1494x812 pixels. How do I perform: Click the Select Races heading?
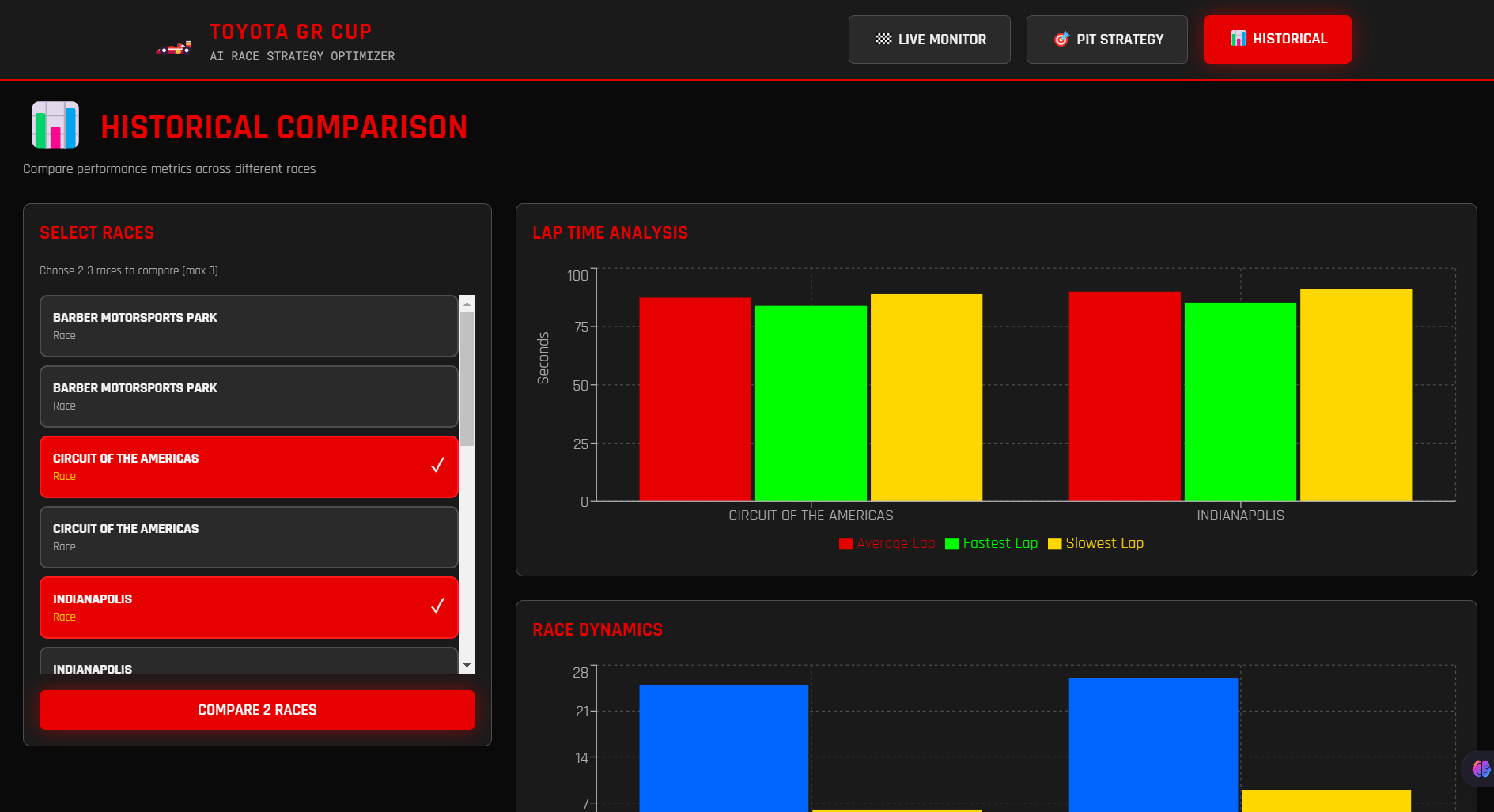(x=96, y=233)
